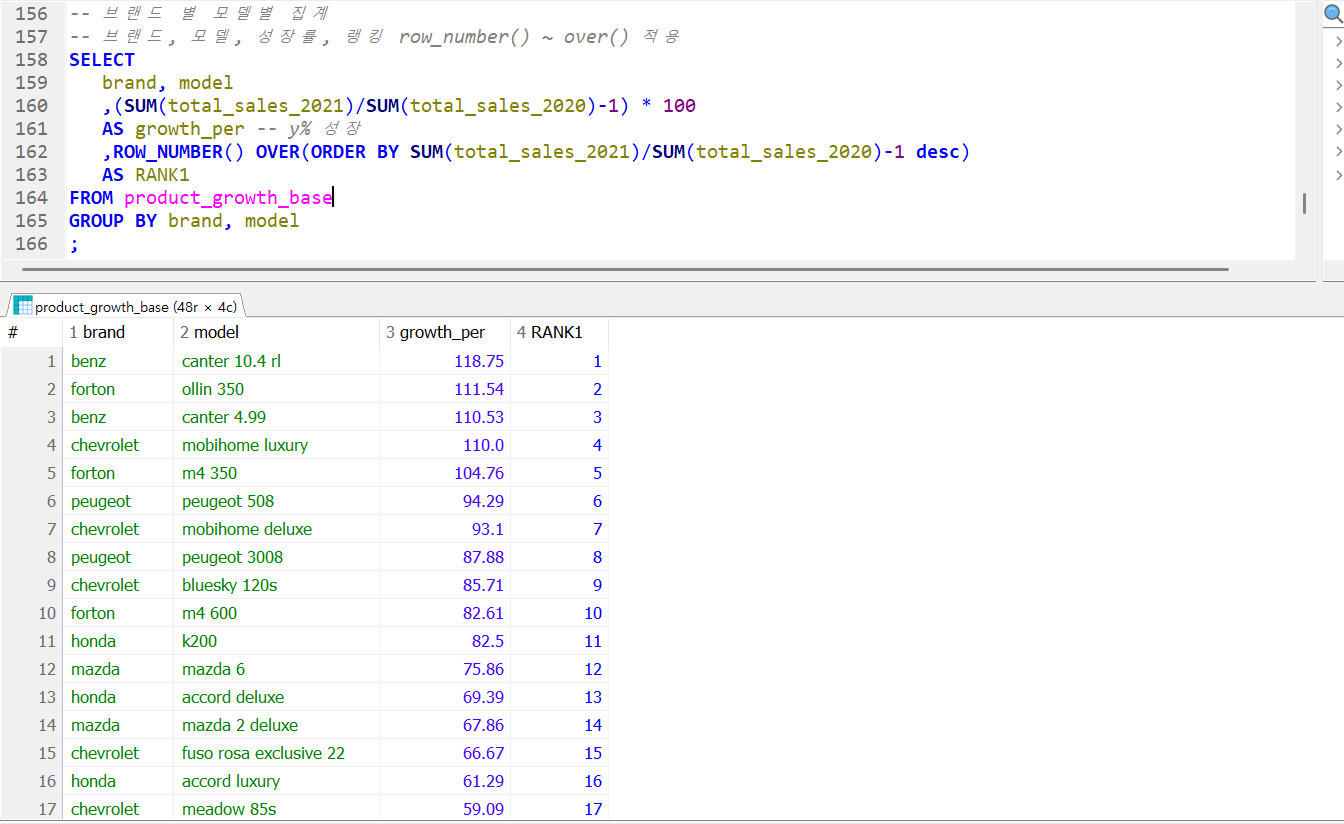Image resolution: width=1344 pixels, height=824 pixels.
Task: Select the cell m4 350
Action: coord(277,473)
